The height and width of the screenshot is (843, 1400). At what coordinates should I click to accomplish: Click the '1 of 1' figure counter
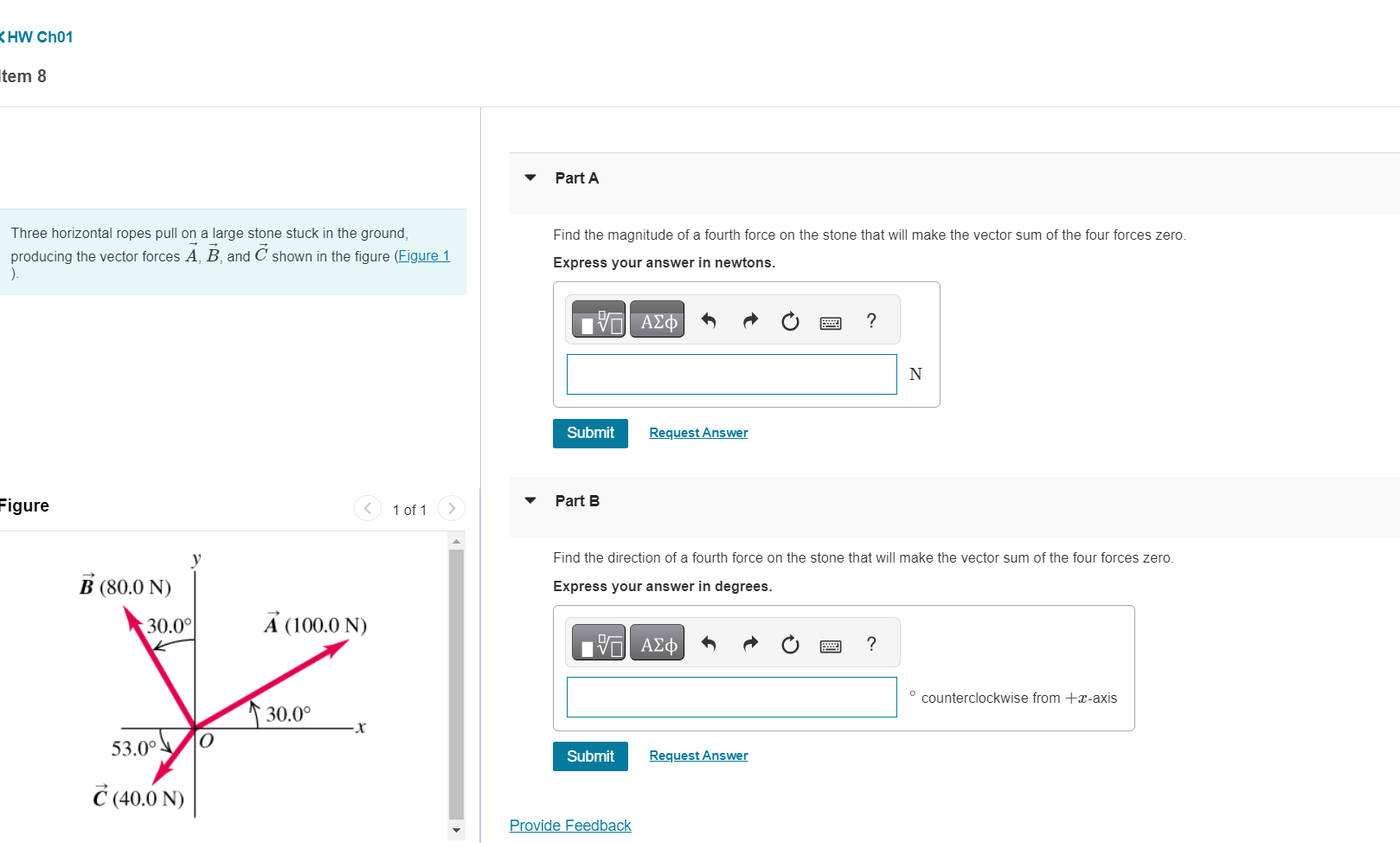409,510
